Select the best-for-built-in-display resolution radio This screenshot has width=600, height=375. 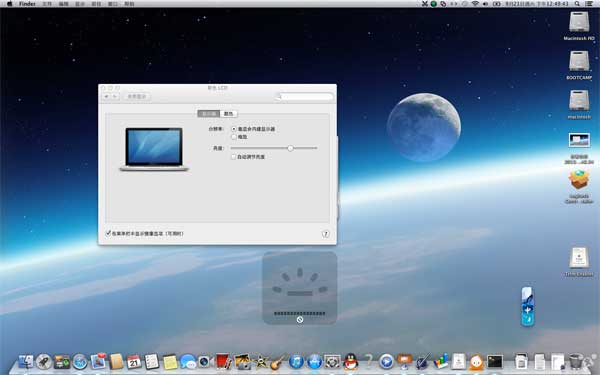tap(234, 129)
